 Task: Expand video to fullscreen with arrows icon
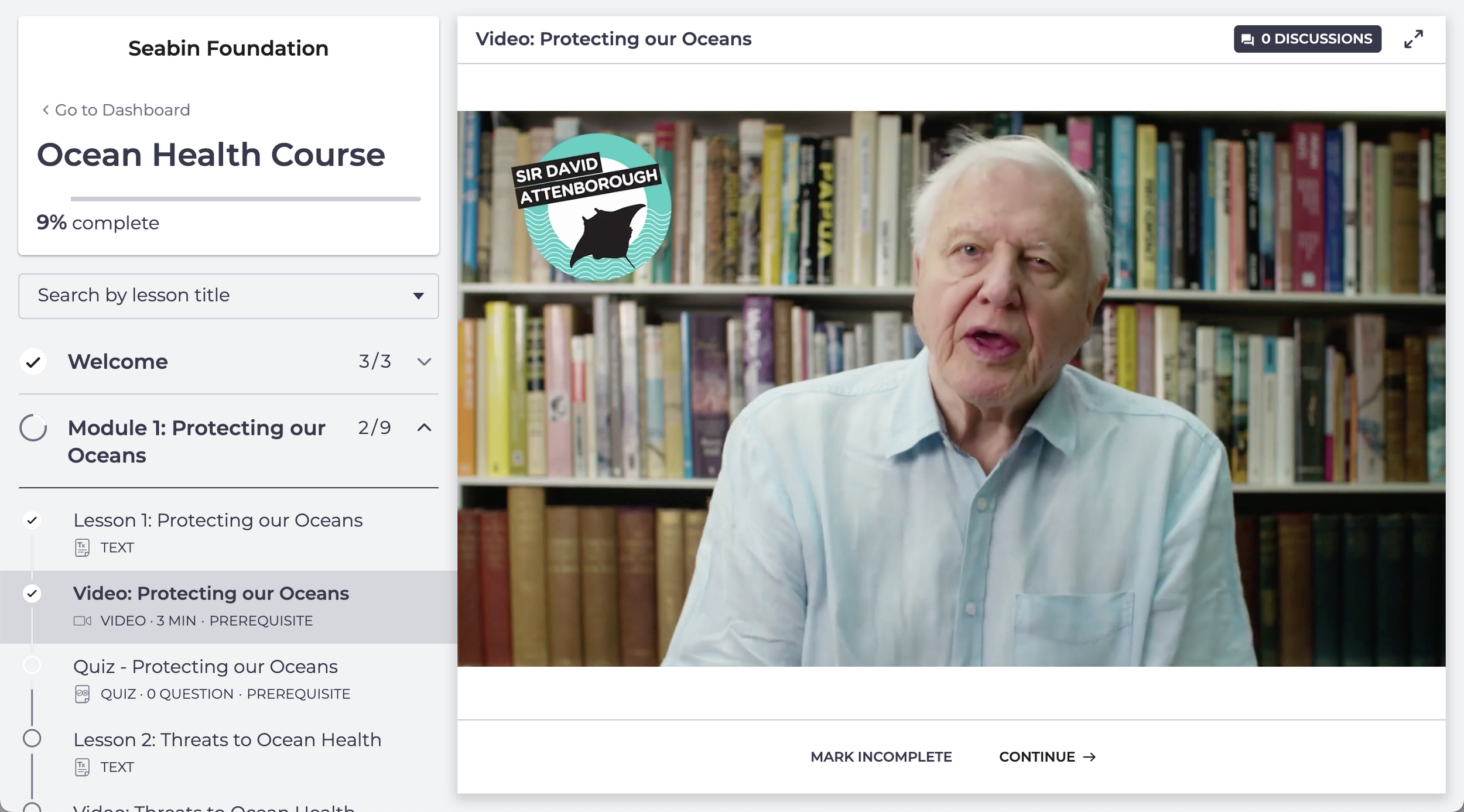pos(1413,39)
